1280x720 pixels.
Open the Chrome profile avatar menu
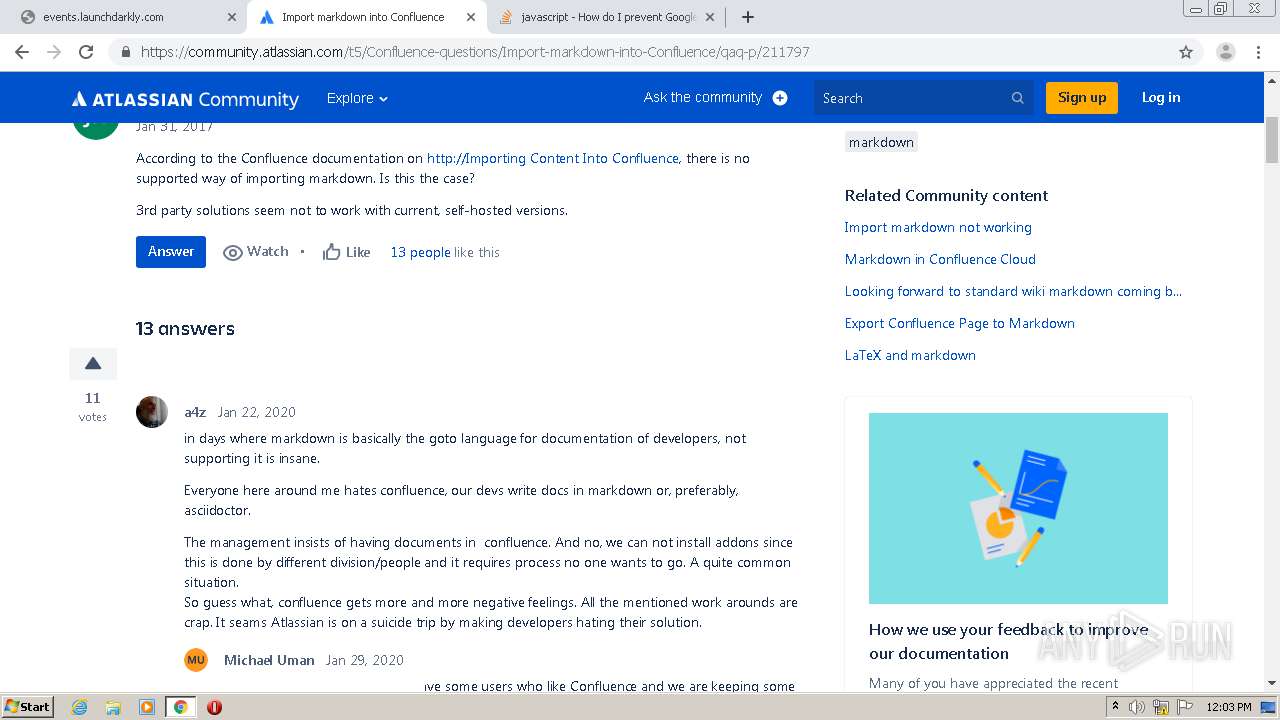(1225, 52)
